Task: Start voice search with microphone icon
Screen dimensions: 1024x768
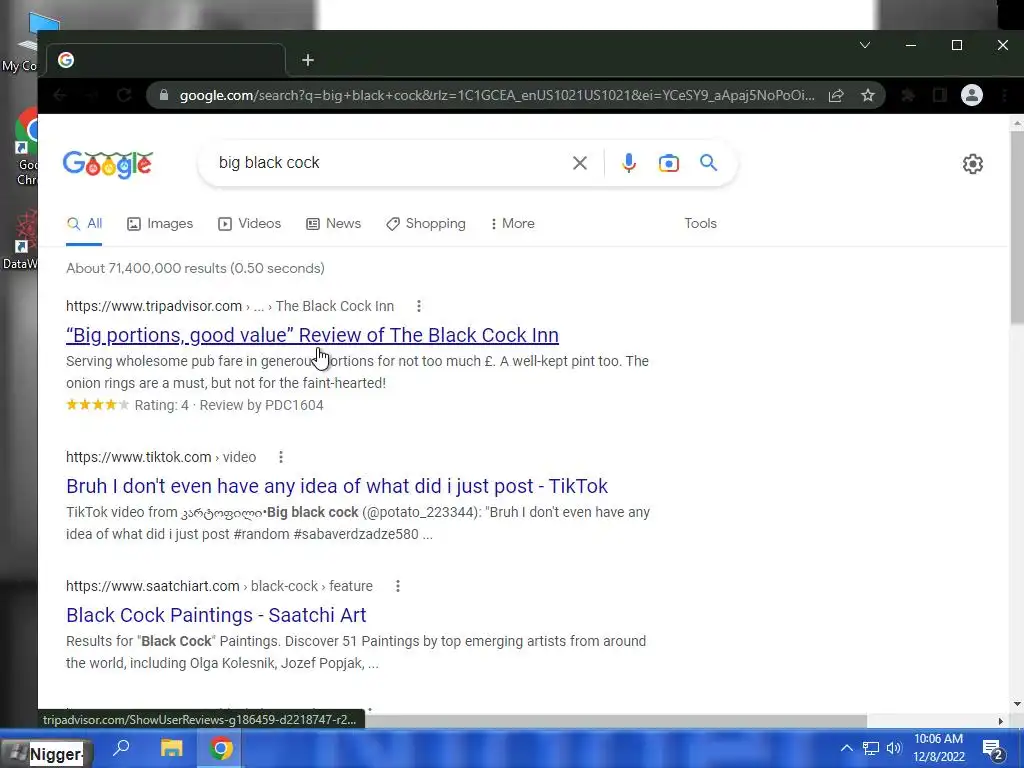Action: [x=628, y=163]
